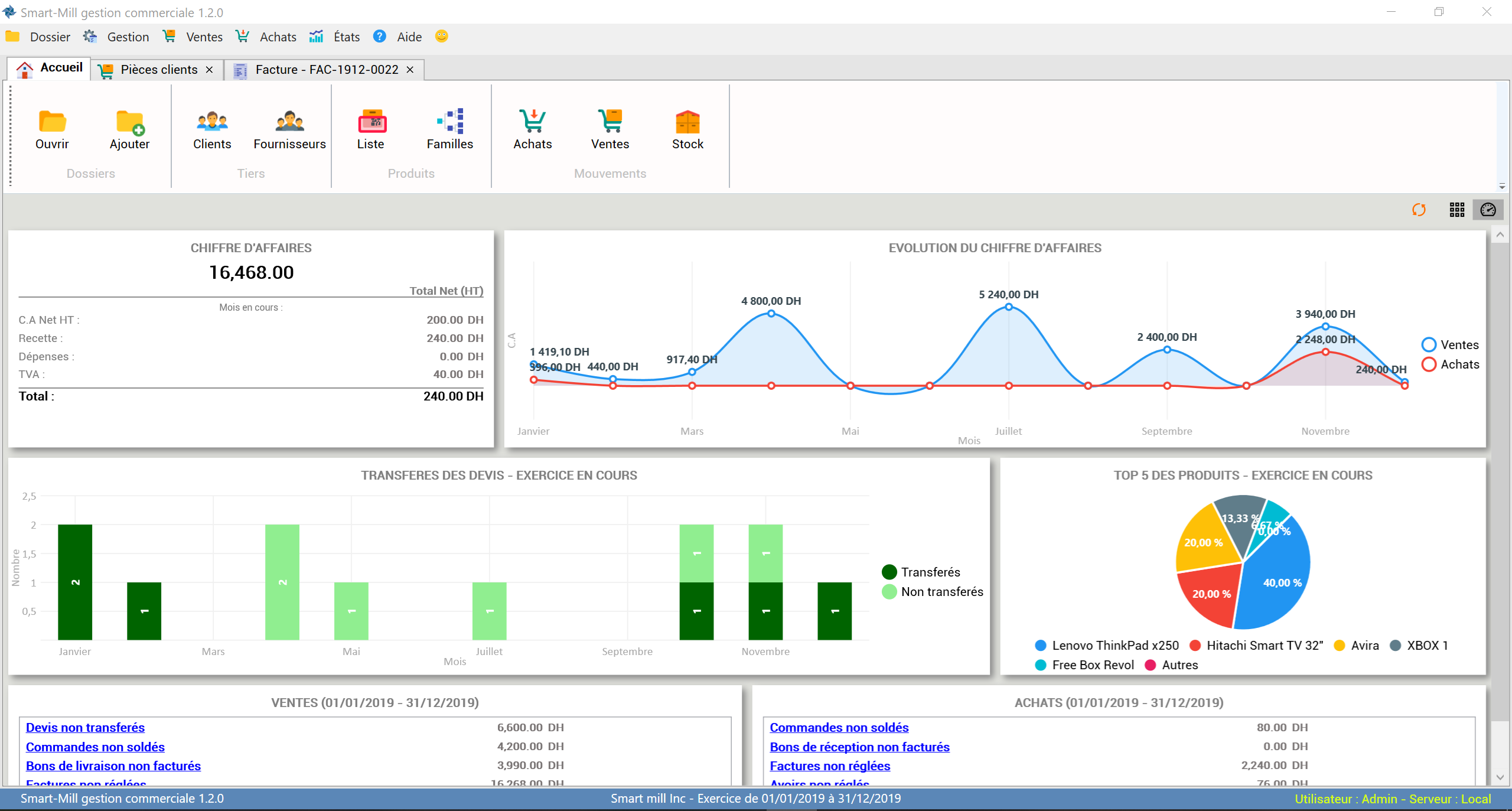1512x811 pixels.
Task: Open the États menu
Action: pos(347,37)
